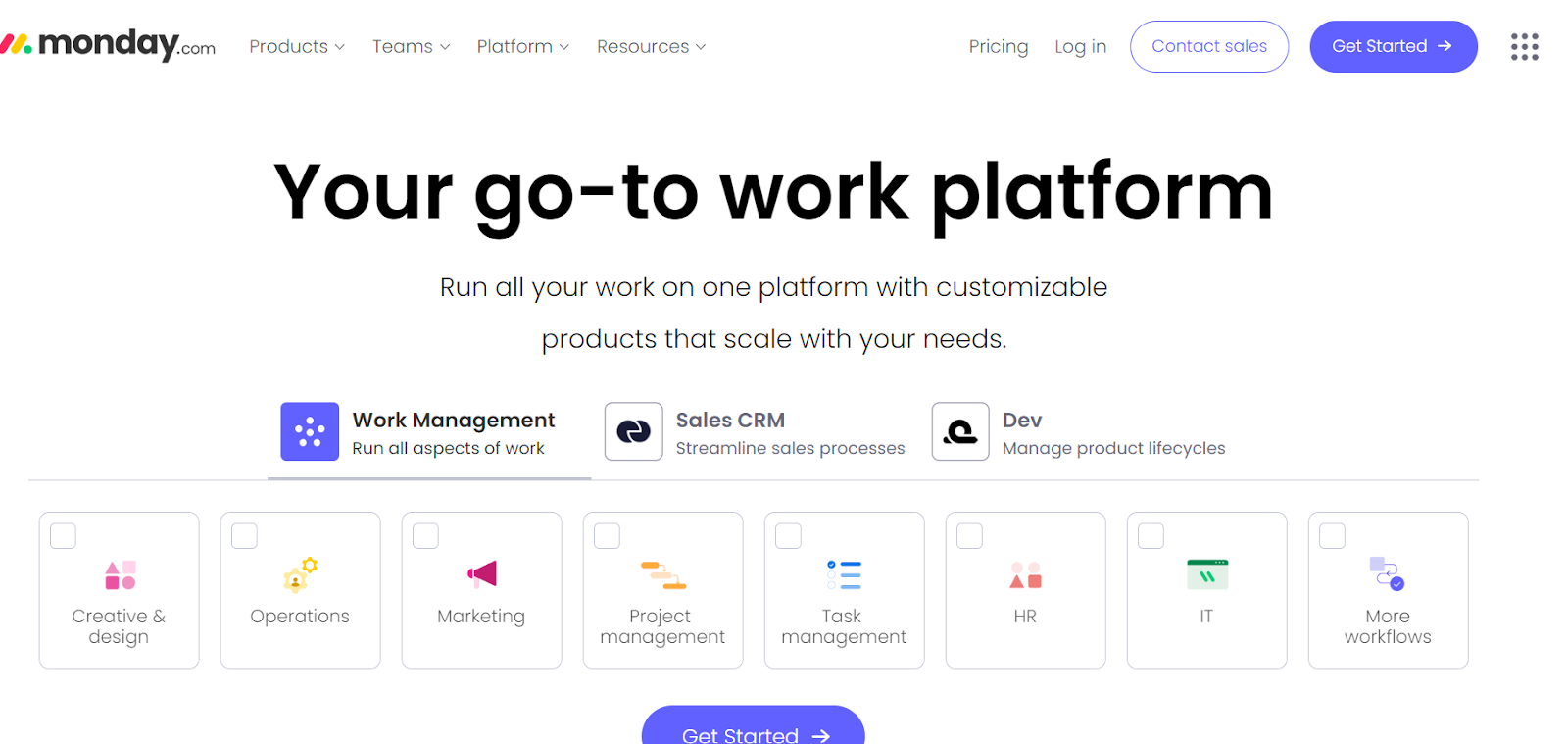This screenshot has width=1568, height=744.
Task: Click the IT window icon
Action: coord(1207,574)
